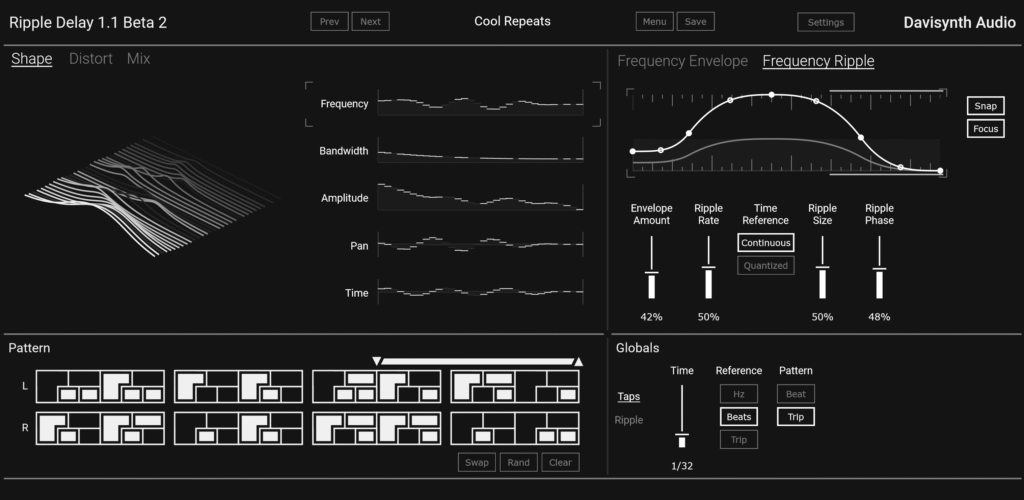Open the preset name Cool Repeats
The image size is (1024, 500).
pyautogui.click(x=512, y=21)
